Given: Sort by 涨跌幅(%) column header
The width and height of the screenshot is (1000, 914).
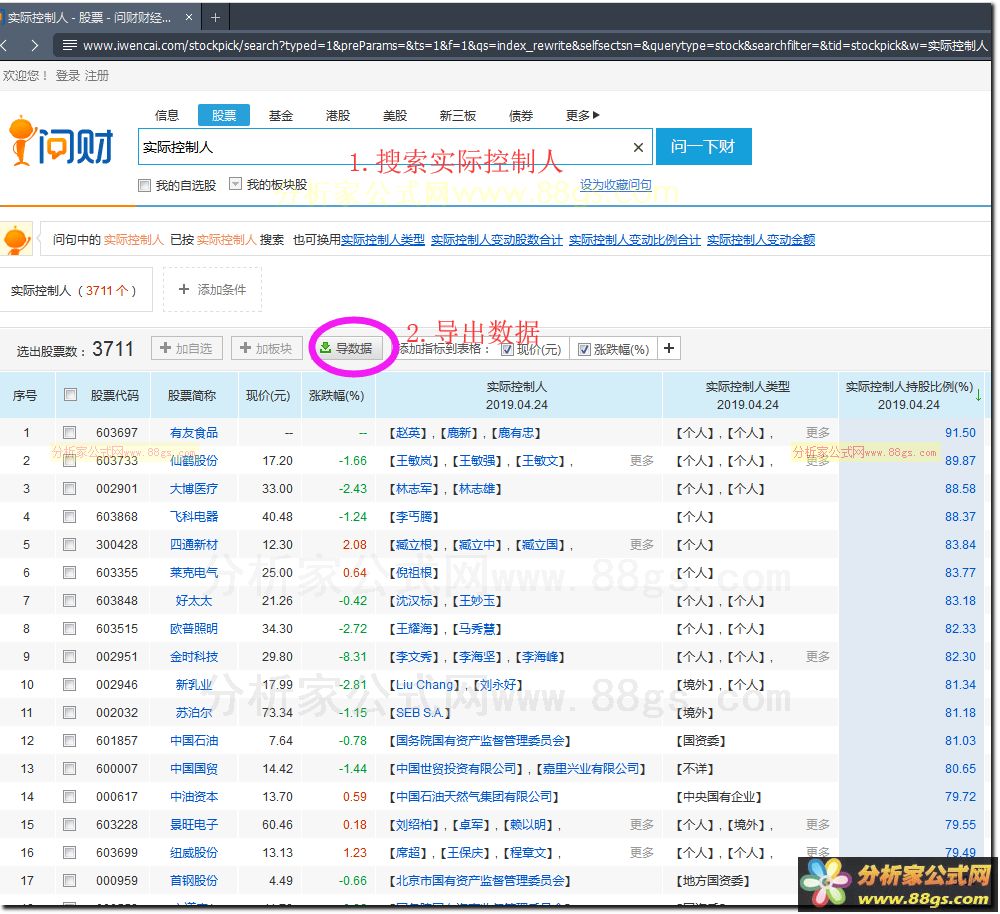Looking at the screenshot, I should [x=336, y=395].
